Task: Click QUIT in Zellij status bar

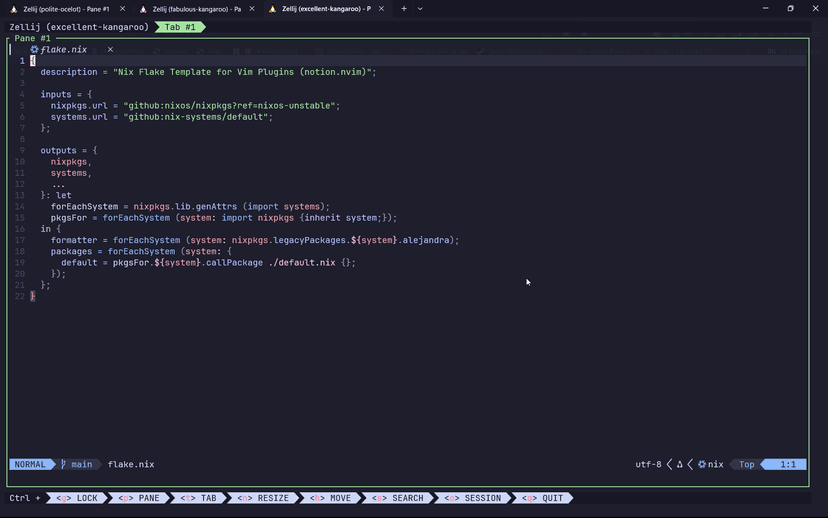Action: coord(544,498)
